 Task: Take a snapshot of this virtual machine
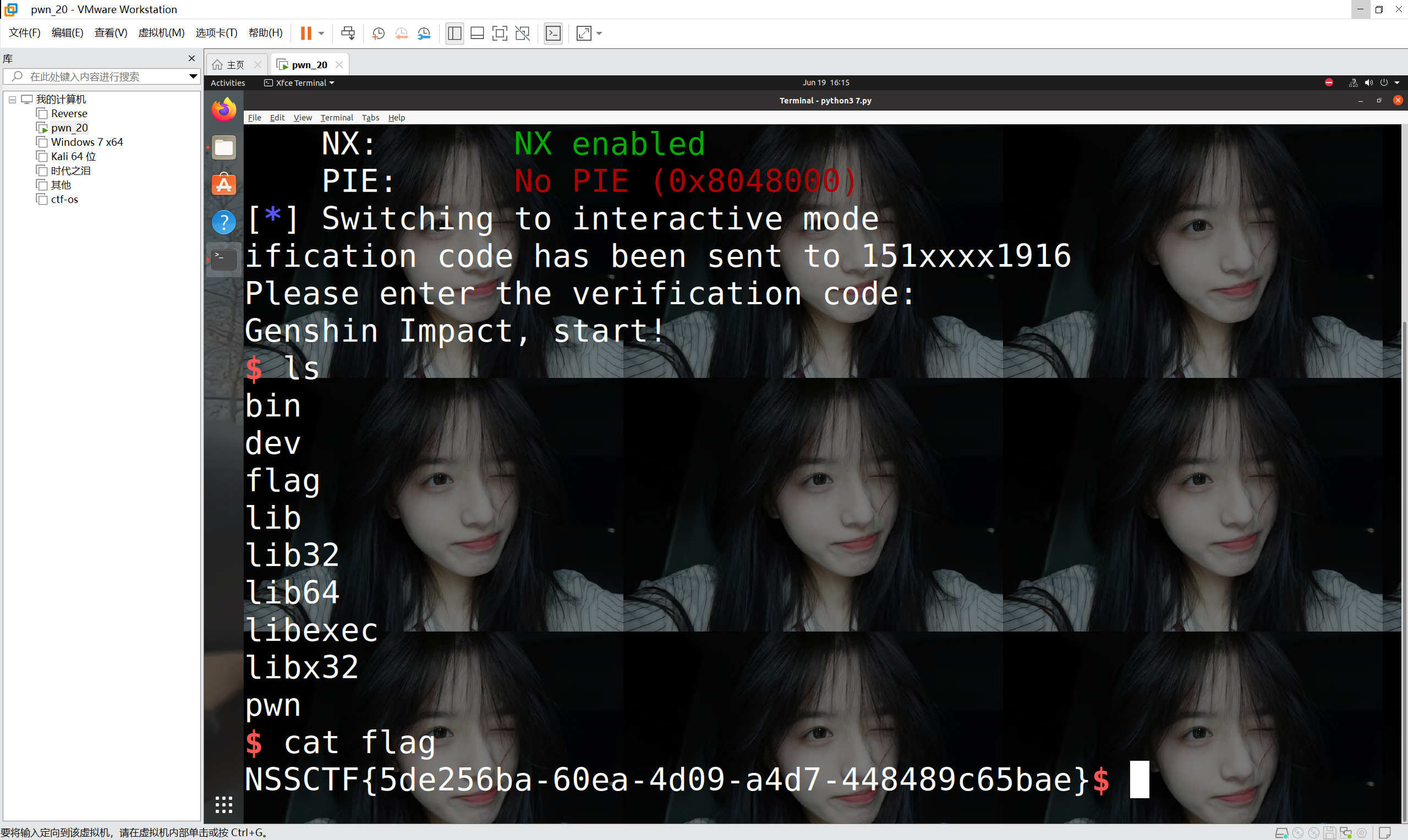tap(378, 34)
